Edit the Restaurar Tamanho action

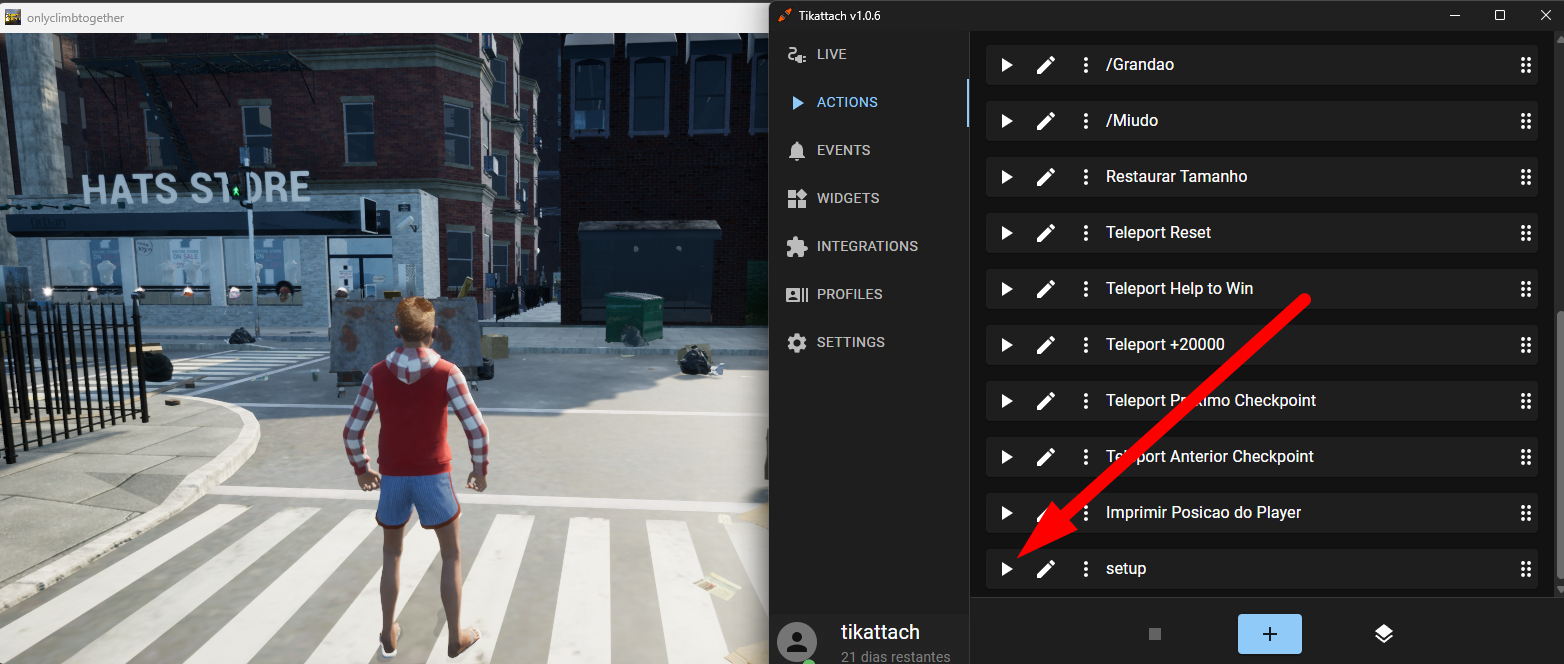pos(1046,177)
